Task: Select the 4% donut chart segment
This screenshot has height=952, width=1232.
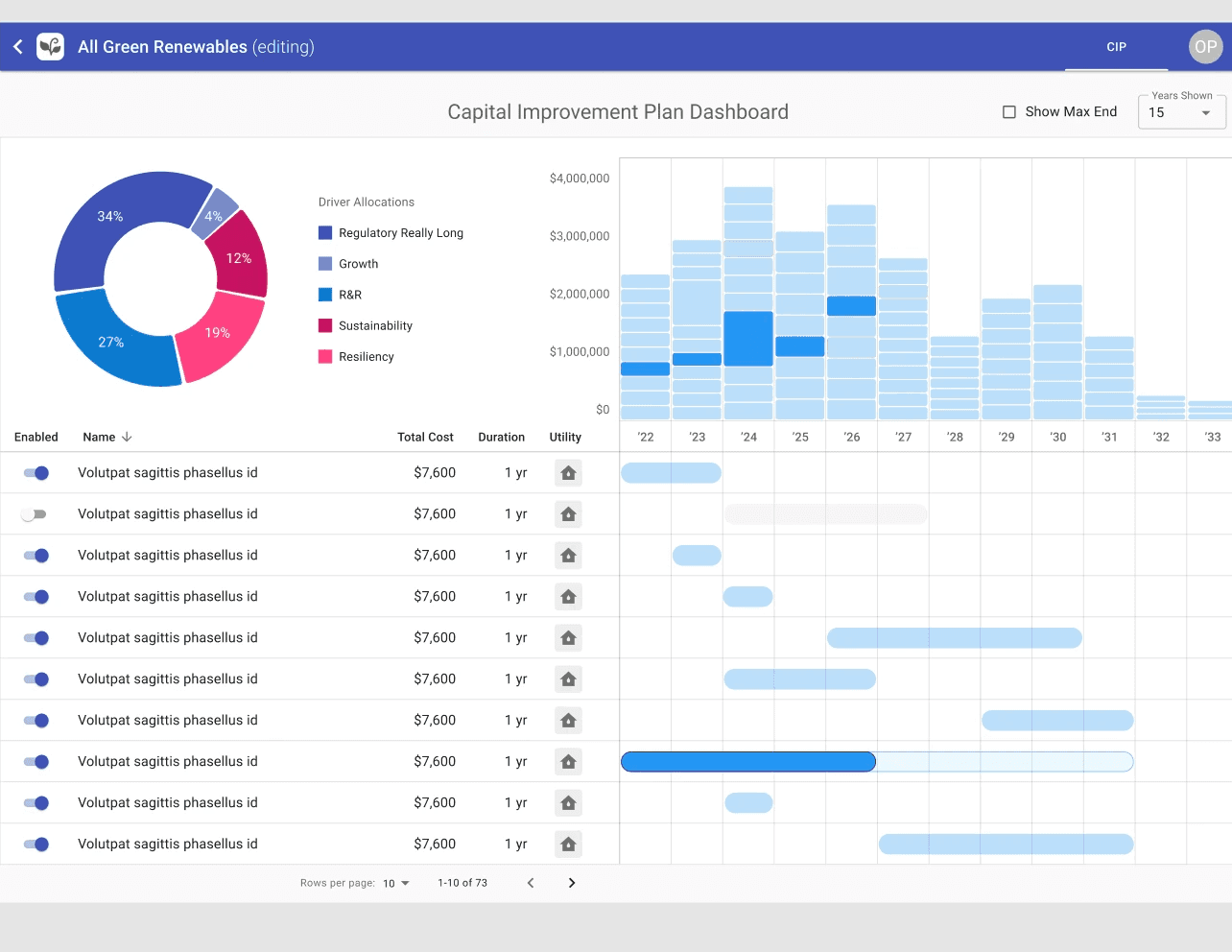Action: [x=213, y=216]
